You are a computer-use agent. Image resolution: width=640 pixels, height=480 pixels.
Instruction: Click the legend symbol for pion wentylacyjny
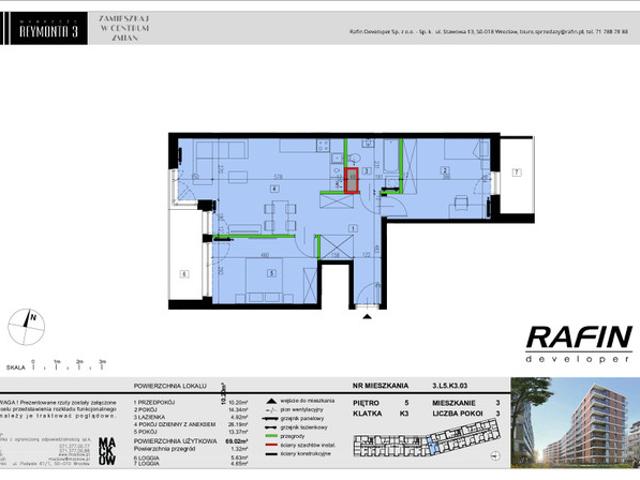[271, 410]
